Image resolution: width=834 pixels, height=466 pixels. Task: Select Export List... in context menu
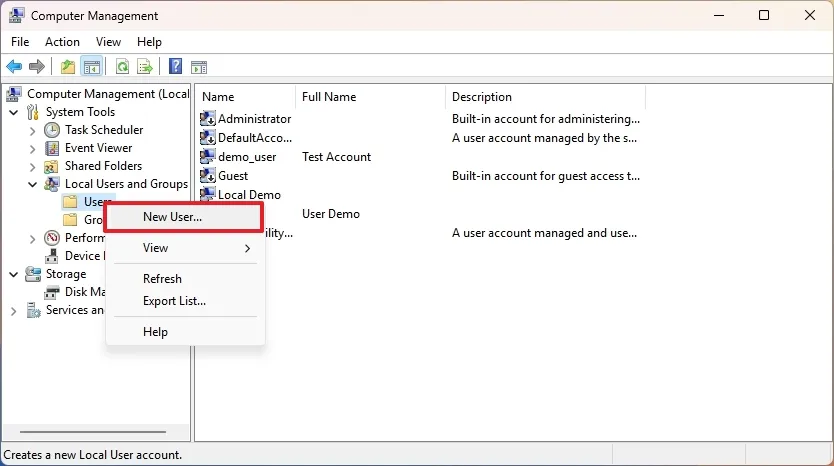(x=174, y=301)
